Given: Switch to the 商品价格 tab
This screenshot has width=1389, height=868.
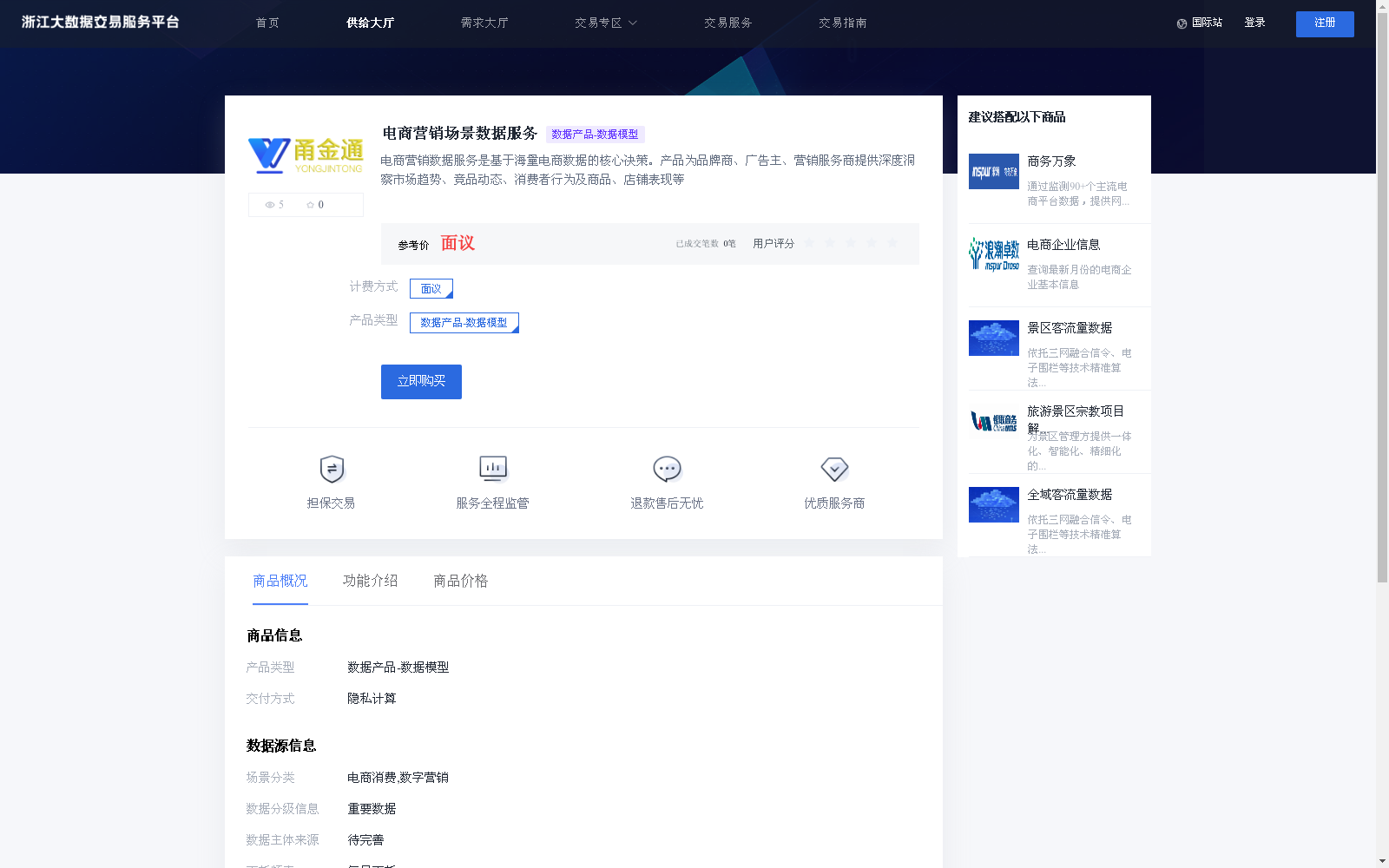Looking at the screenshot, I should [460, 581].
